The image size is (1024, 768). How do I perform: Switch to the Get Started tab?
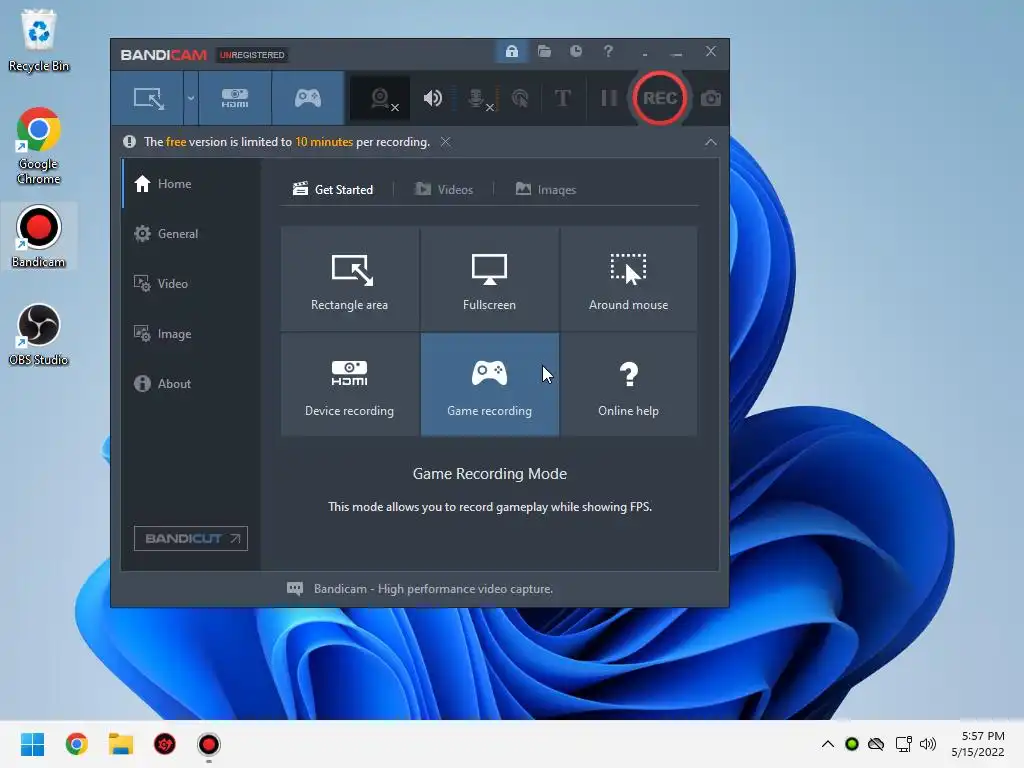click(333, 189)
